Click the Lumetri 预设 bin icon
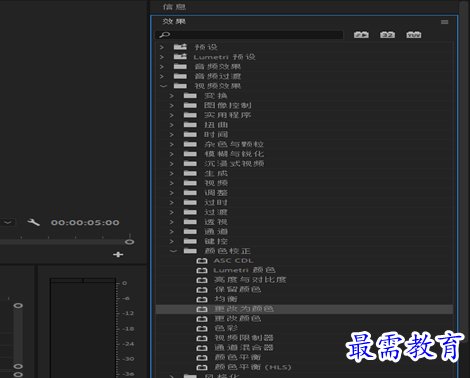The image size is (470, 378). click(180, 57)
